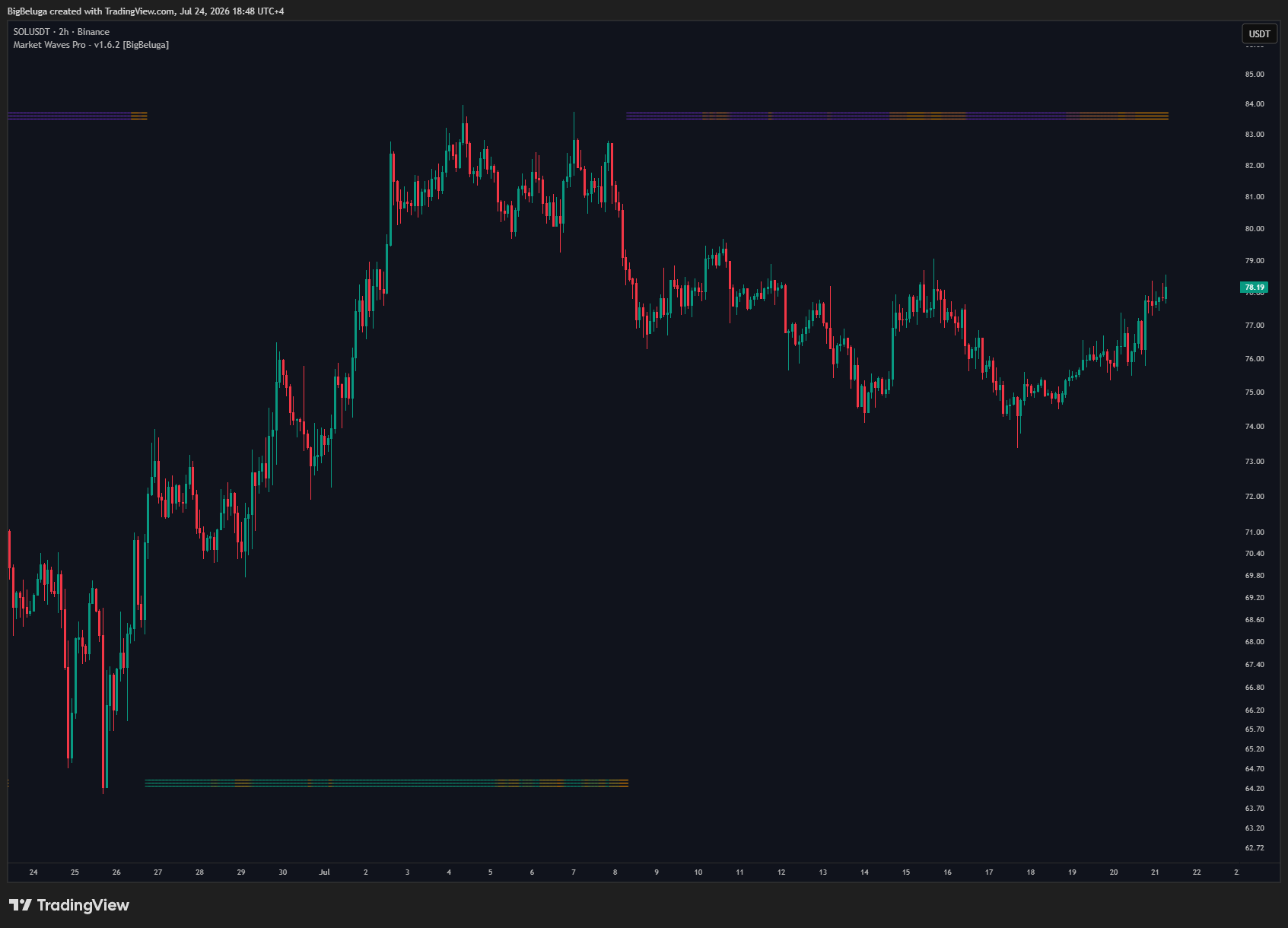Click date 14 on the time axis
The width and height of the screenshot is (1288, 928).
864,872
